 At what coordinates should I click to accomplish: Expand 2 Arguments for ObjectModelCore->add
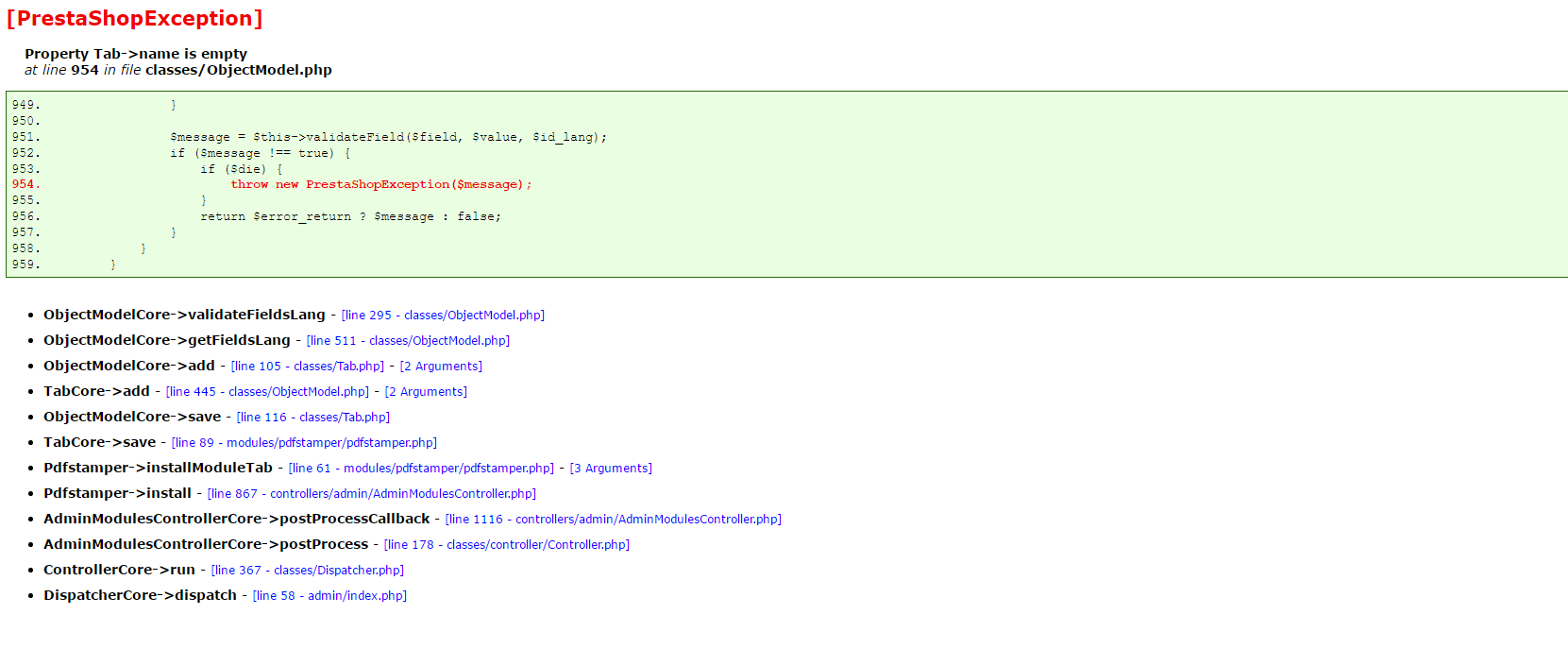pos(441,367)
